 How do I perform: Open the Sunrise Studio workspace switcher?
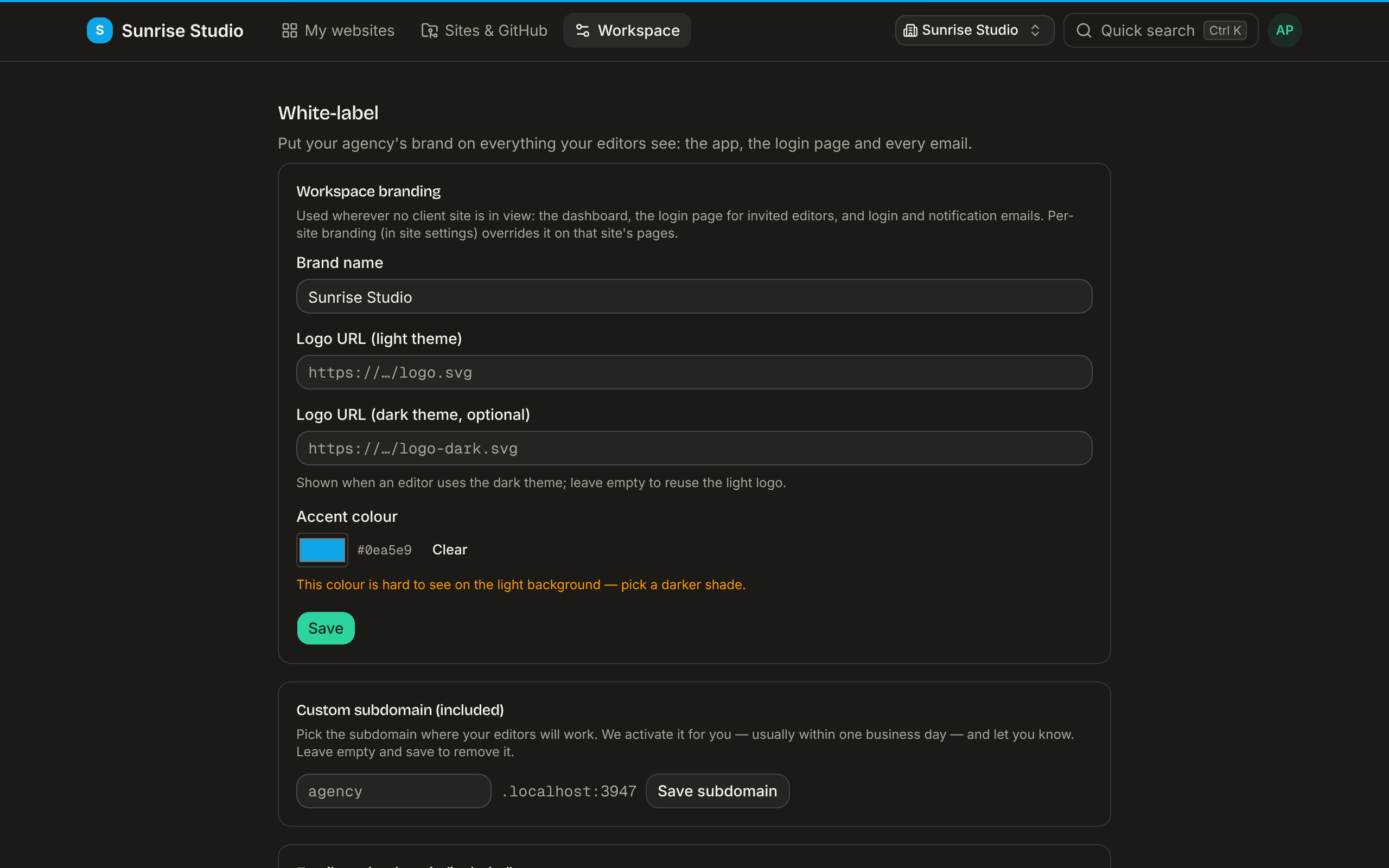974,30
